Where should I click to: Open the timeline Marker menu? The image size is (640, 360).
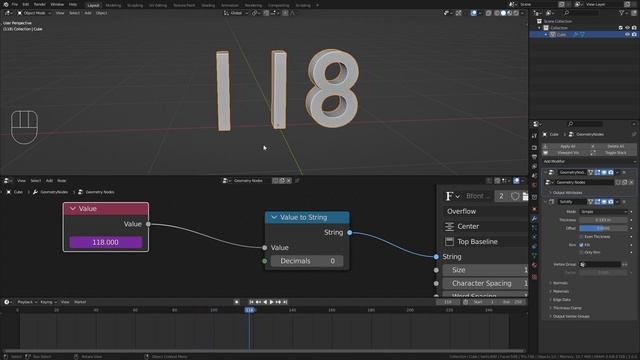(x=80, y=302)
